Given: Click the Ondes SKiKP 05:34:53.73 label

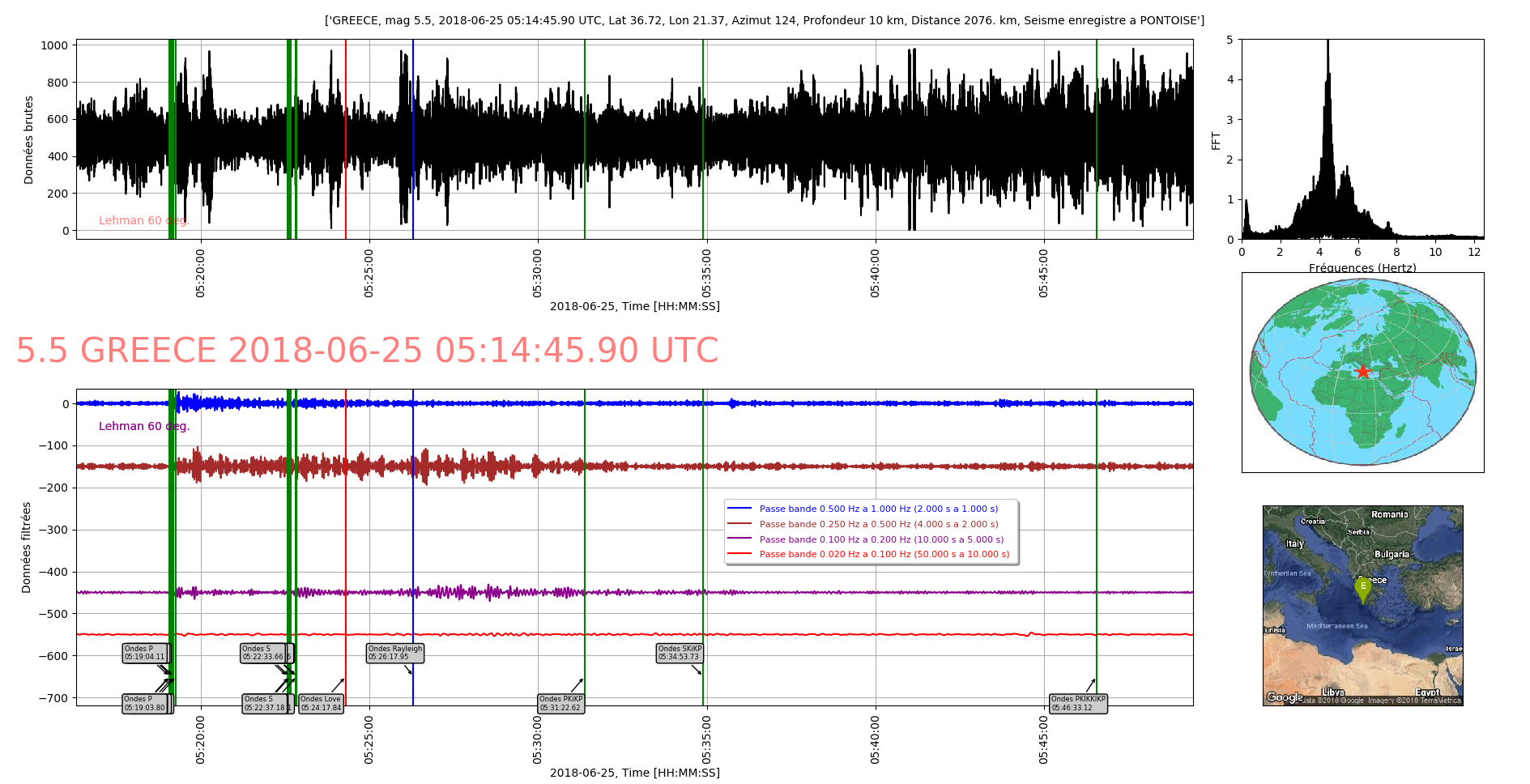Looking at the screenshot, I should [x=679, y=653].
